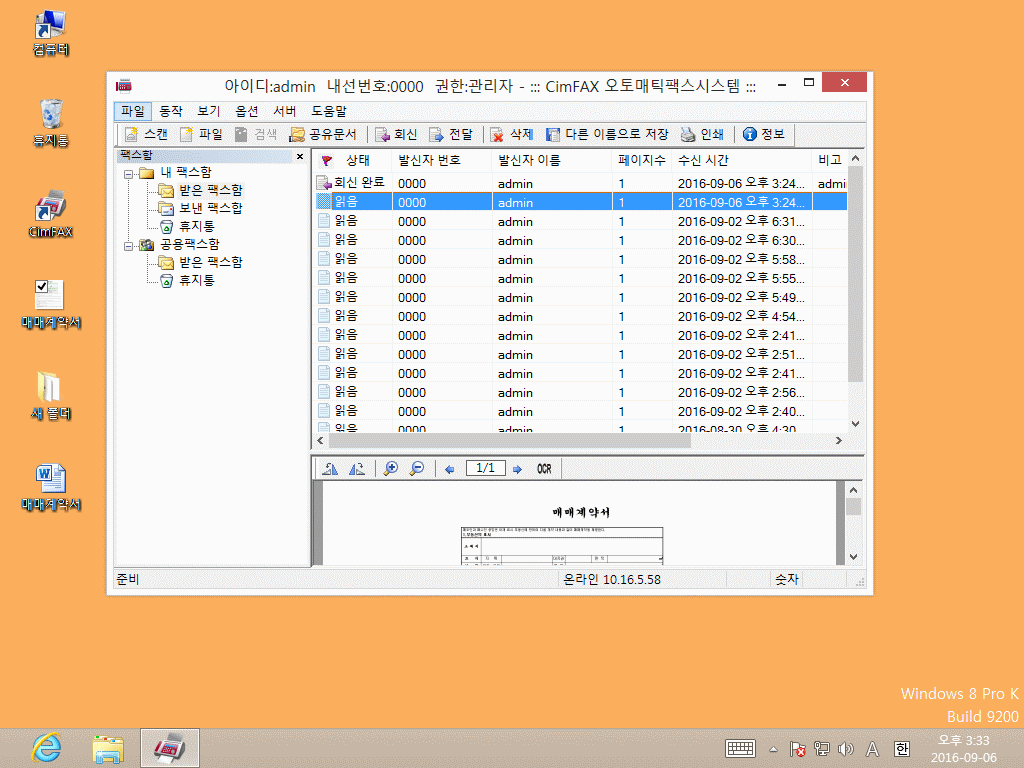Screen dimensions: 1024x768
Task: Click the CimFAX taskbar button
Action: 170,748
